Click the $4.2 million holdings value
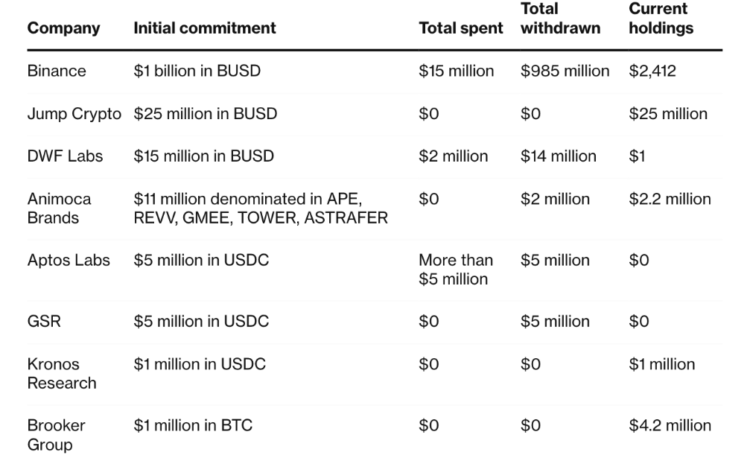Screen dimensions: 750x458 click(670, 426)
